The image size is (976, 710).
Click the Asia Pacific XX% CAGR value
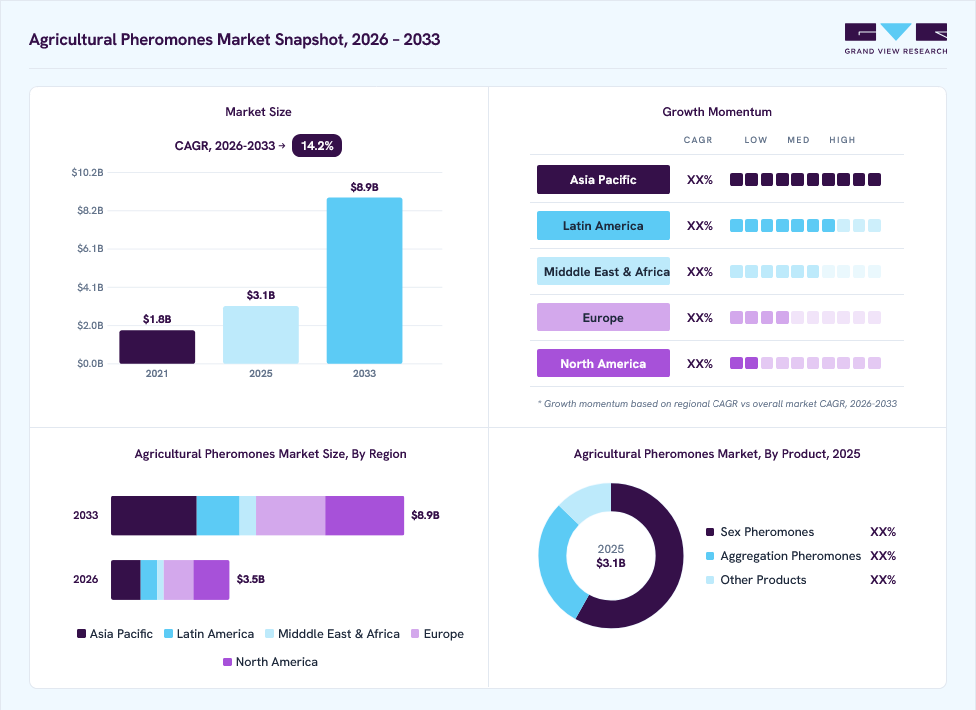click(x=700, y=180)
